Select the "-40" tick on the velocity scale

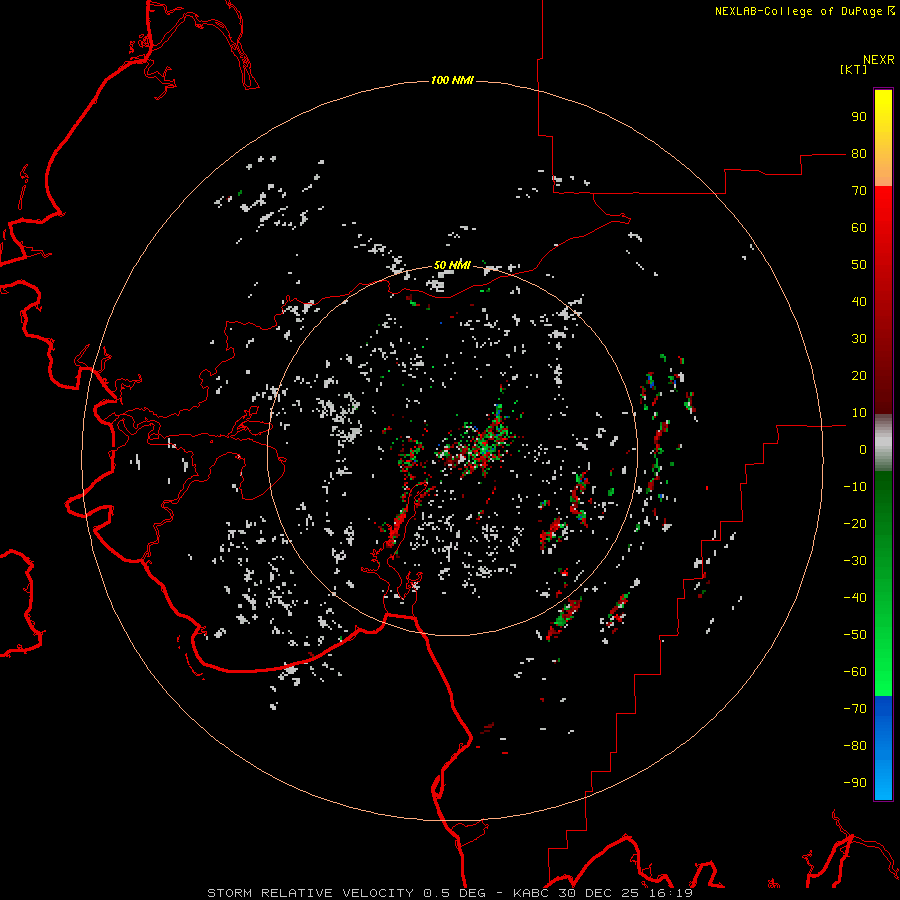855,598
